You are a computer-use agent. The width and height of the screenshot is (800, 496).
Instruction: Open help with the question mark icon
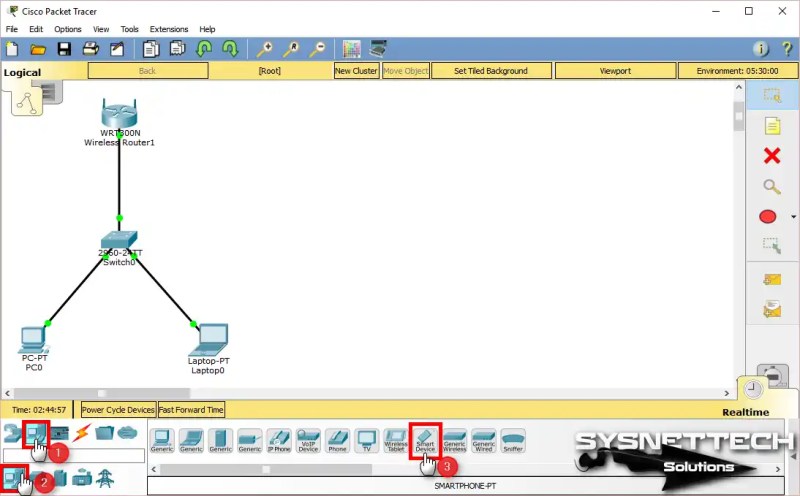[x=787, y=49]
